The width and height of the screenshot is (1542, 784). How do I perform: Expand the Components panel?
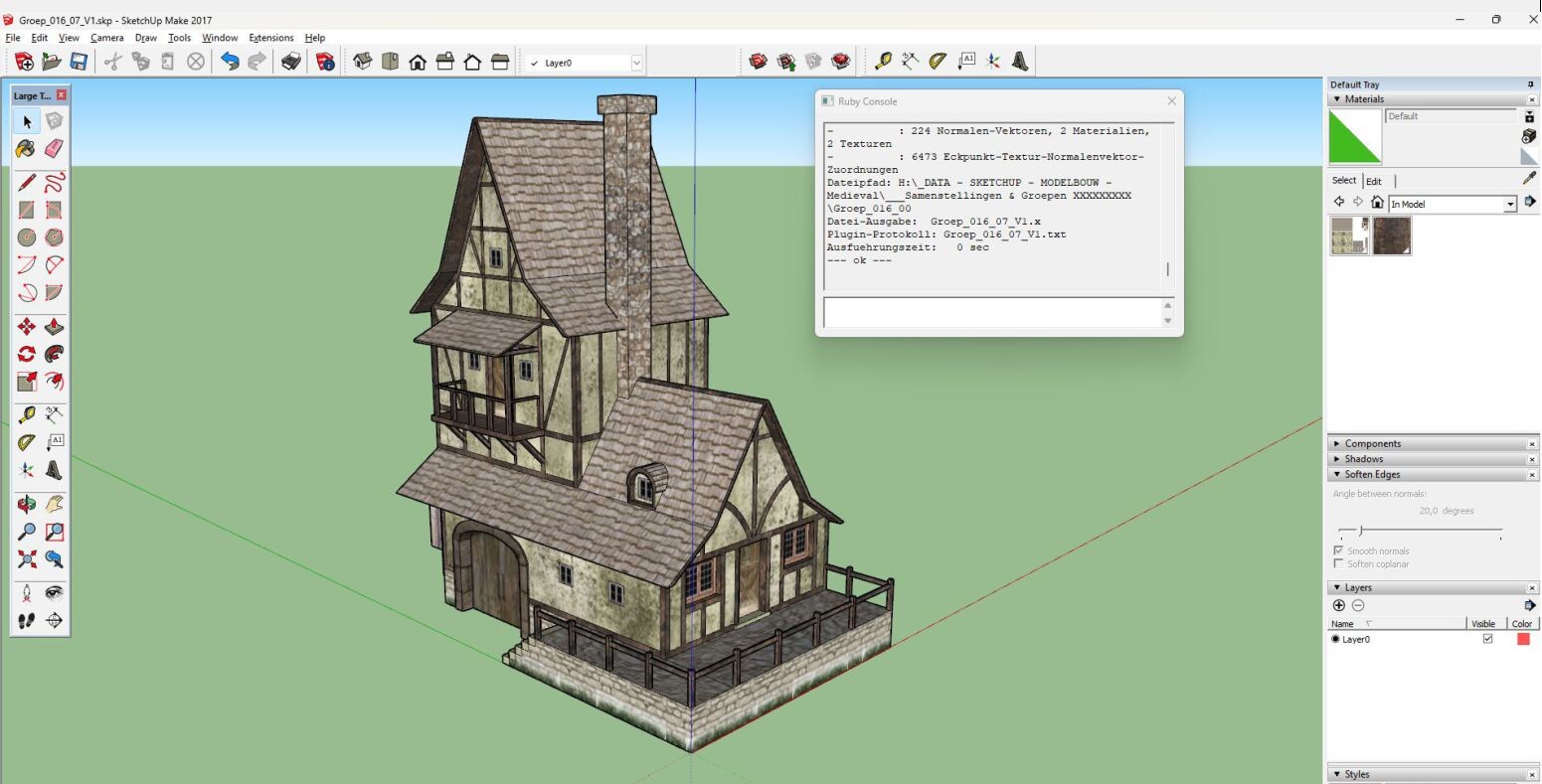(1372, 443)
